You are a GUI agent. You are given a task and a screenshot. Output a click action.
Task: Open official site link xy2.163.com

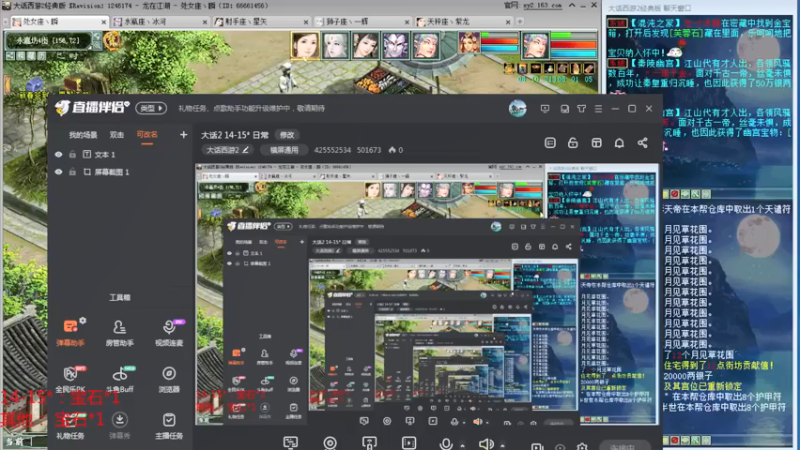[x=541, y=6]
